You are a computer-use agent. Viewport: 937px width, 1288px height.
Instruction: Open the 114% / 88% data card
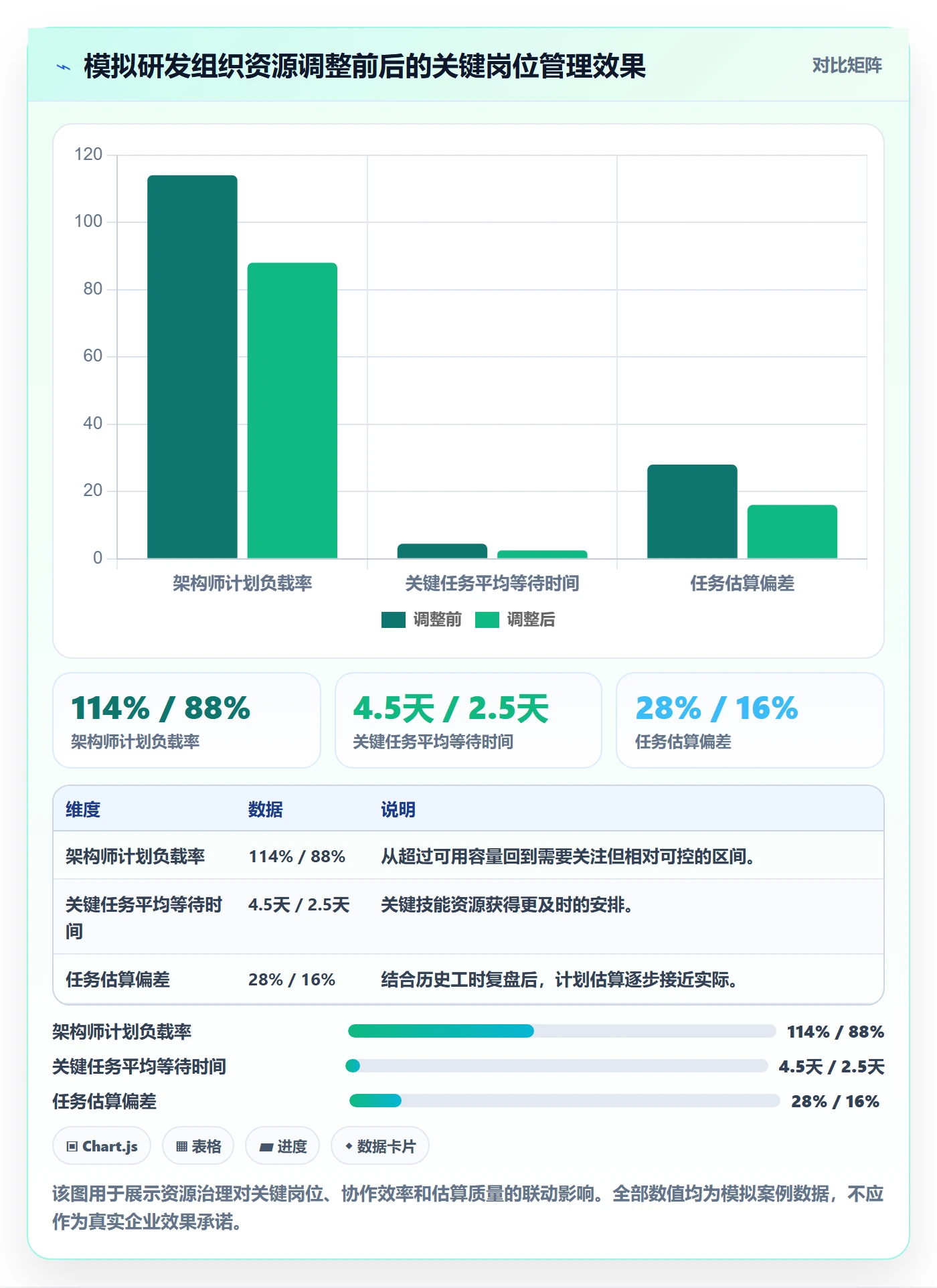(187, 720)
